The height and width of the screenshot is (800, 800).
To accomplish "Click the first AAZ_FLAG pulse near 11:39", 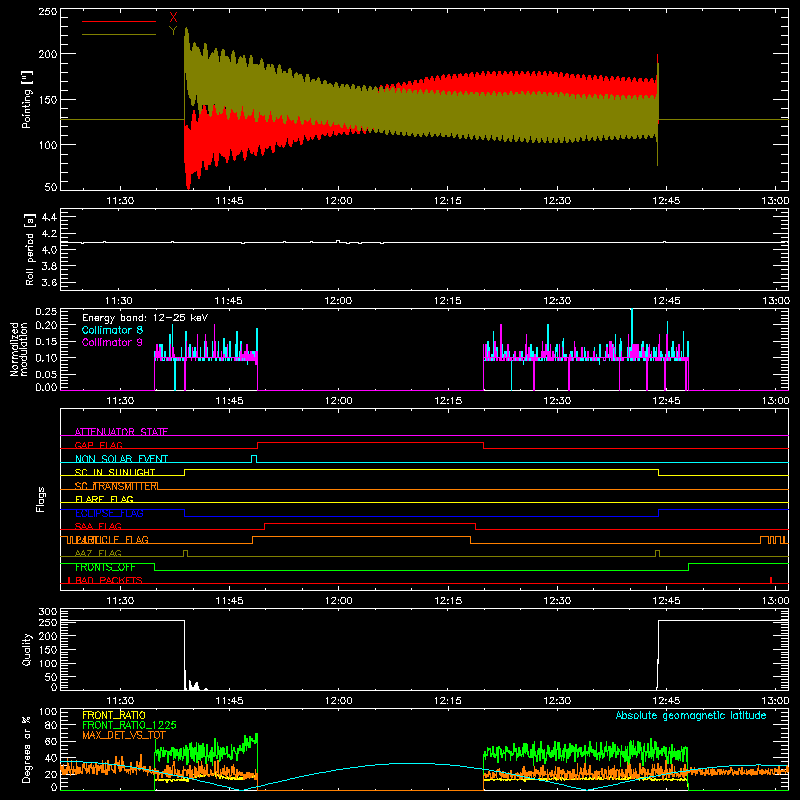I will pyautogui.click(x=185, y=554).
